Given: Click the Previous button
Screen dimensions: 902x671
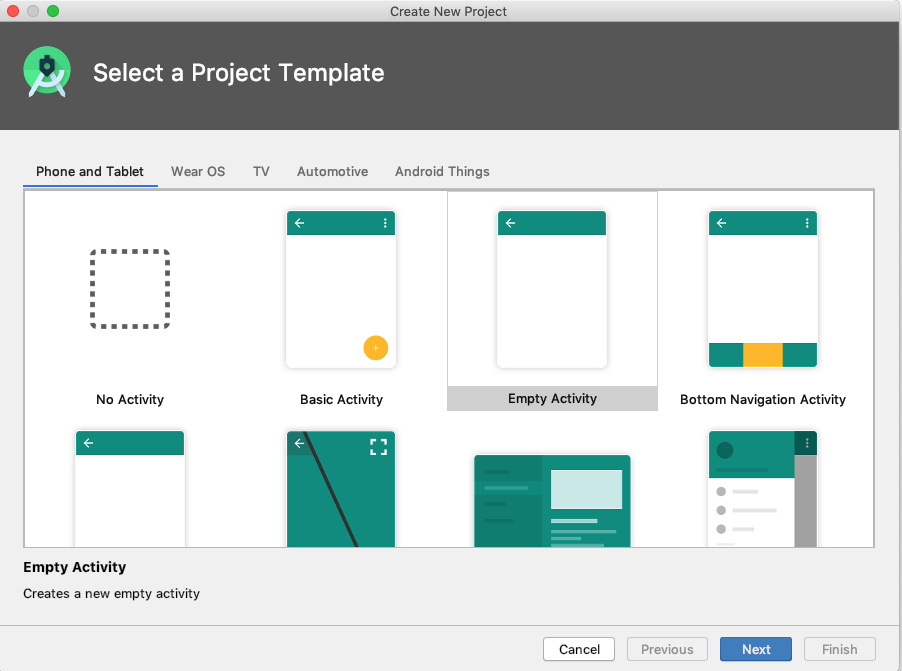Looking at the screenshot, I should (667, 649).
